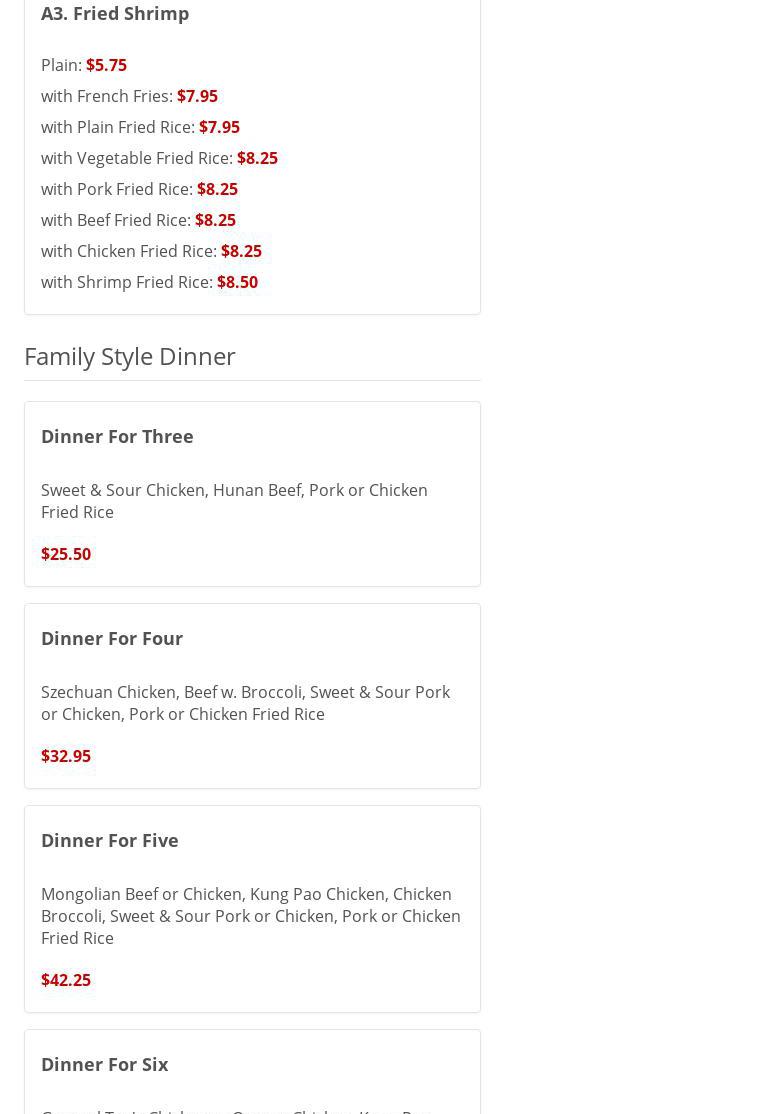
Task: Open the Dinner For Six item
Action: click(105, 1064)
